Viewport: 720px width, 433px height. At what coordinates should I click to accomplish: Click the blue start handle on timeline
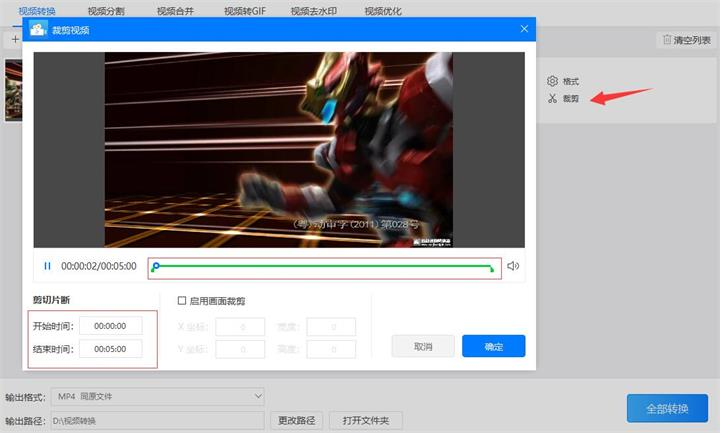156,266
